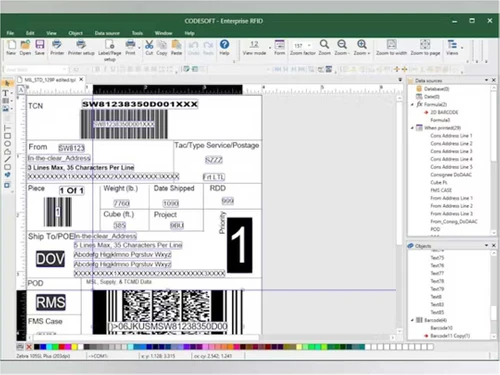Switch View mode icon
500x375 pixels.
pos(254,44)
